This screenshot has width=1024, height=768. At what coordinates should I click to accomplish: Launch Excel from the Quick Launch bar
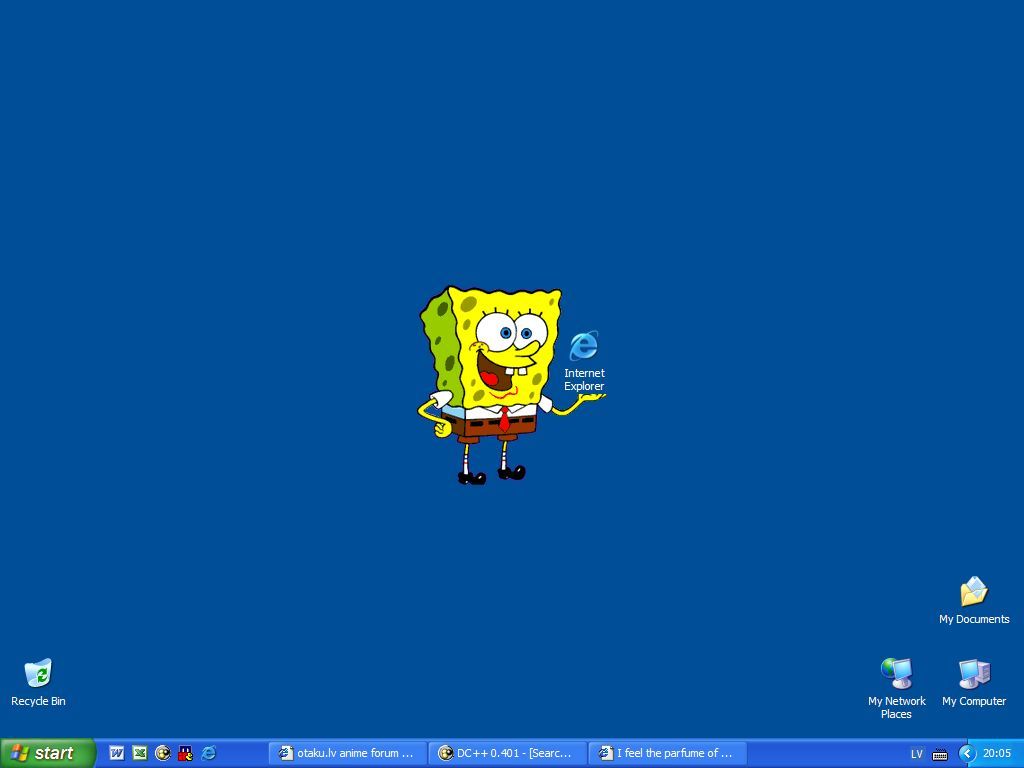point(140,753)
